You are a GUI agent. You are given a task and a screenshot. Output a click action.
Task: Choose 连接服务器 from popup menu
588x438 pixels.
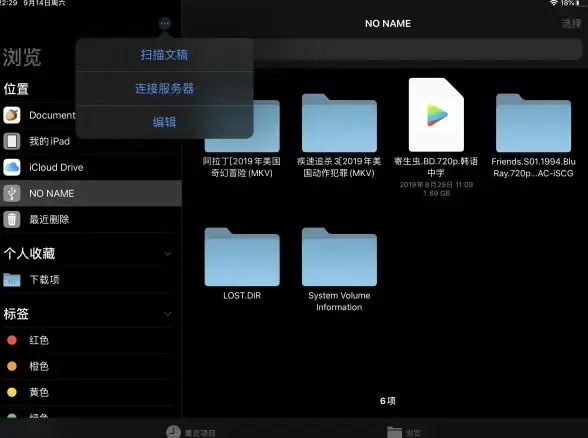164,88
